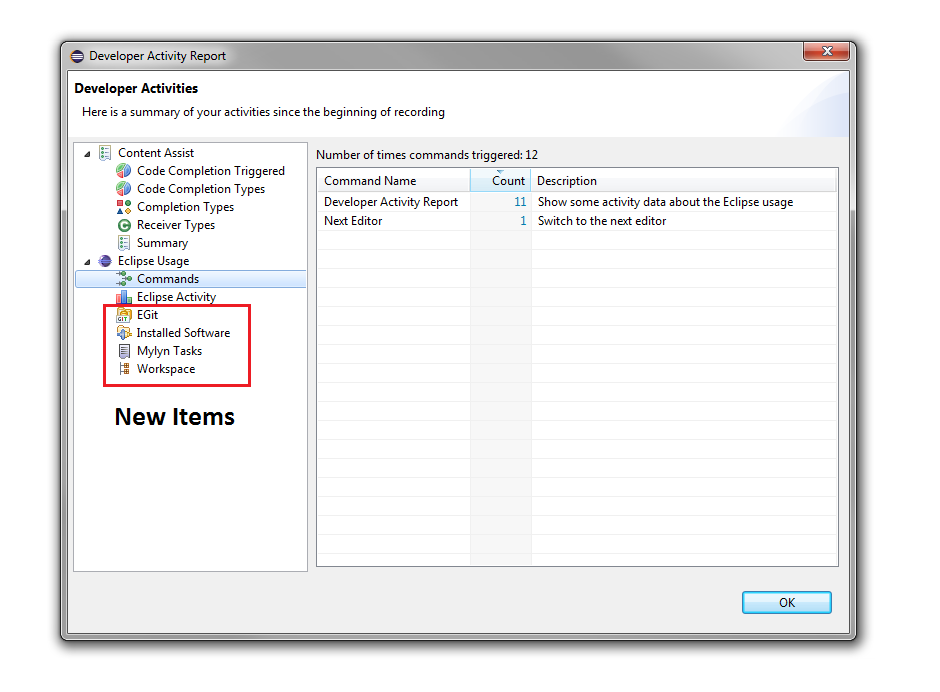The image size is (940, 692).
Task: Click the Receiver Types green icon
Action: (x=124, y=225)
